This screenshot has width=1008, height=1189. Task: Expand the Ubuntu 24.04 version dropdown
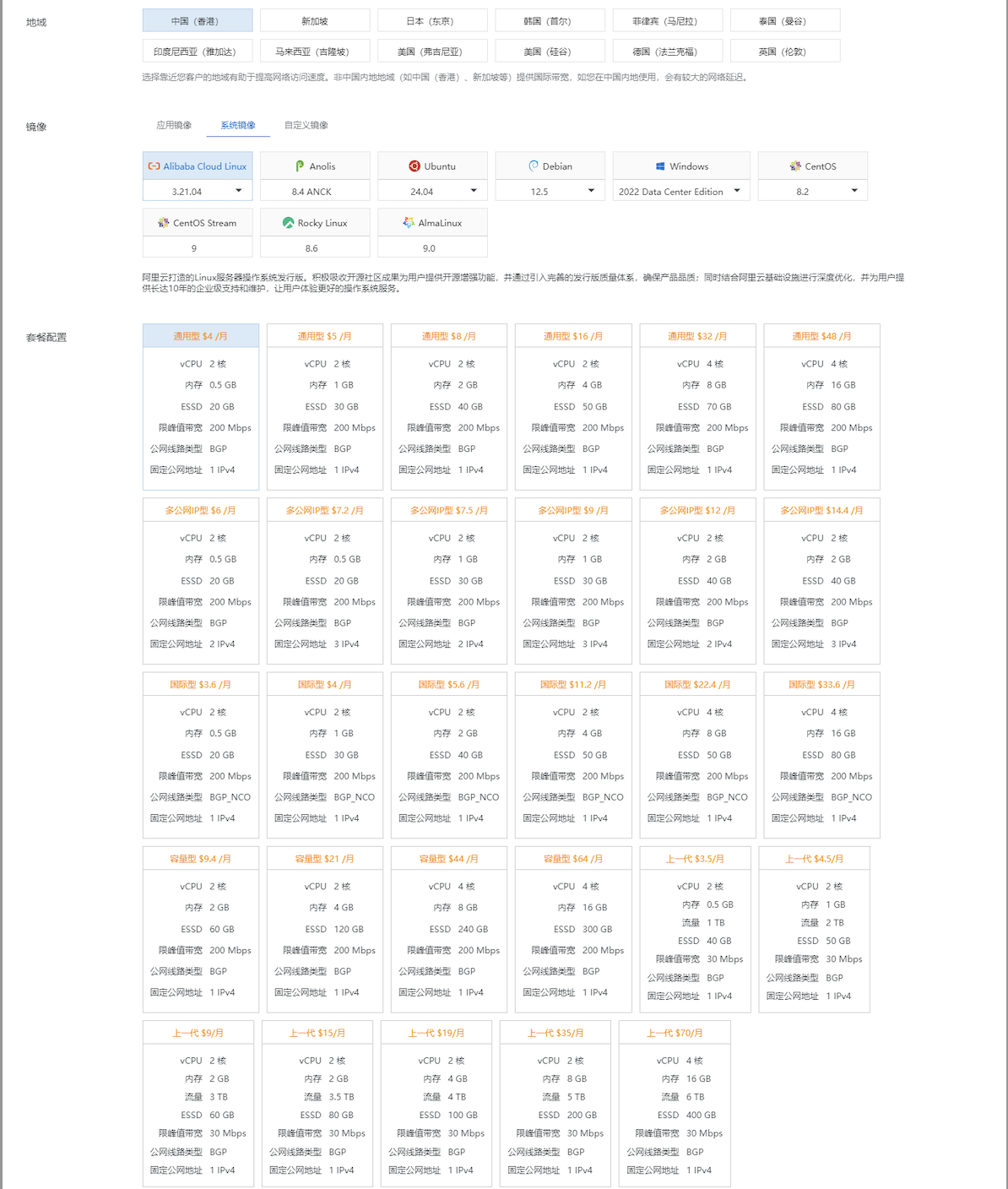click(432, 192)
